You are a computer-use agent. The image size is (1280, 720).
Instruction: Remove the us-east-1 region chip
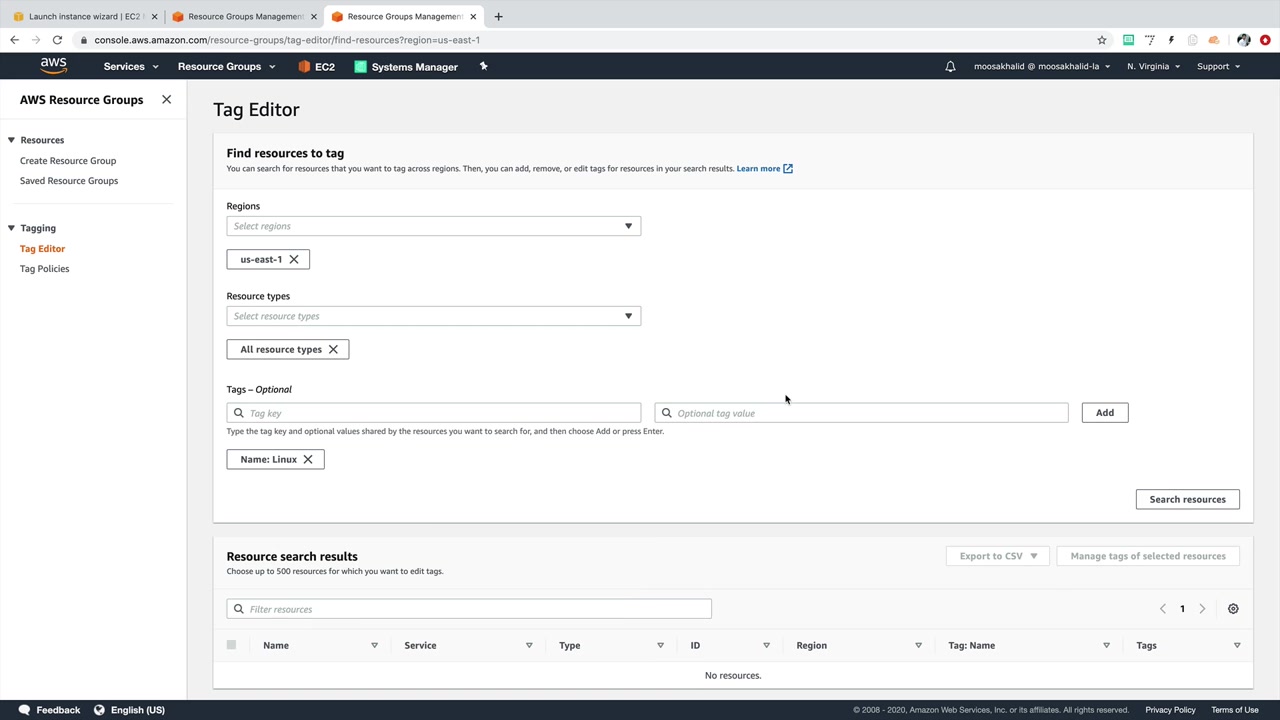click(294, 259)
